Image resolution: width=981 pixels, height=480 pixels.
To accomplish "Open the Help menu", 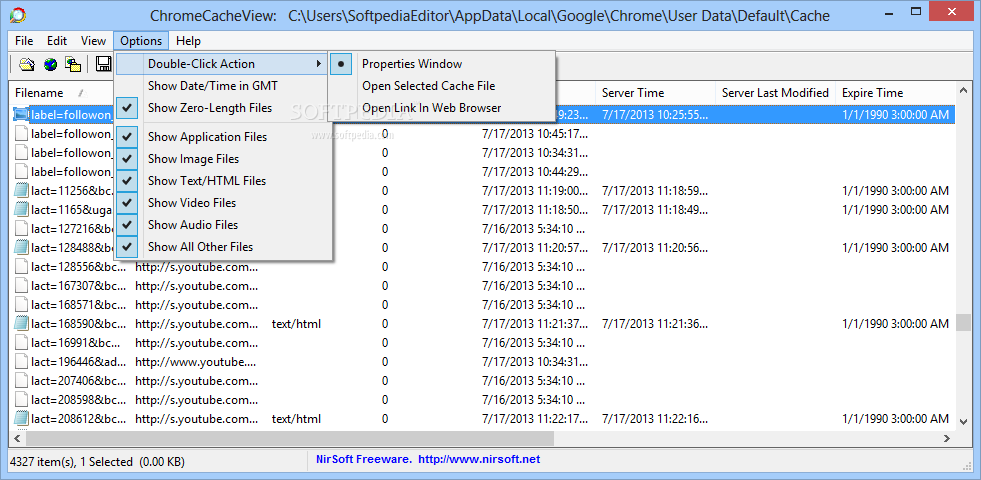I will [x=188, y=41].
